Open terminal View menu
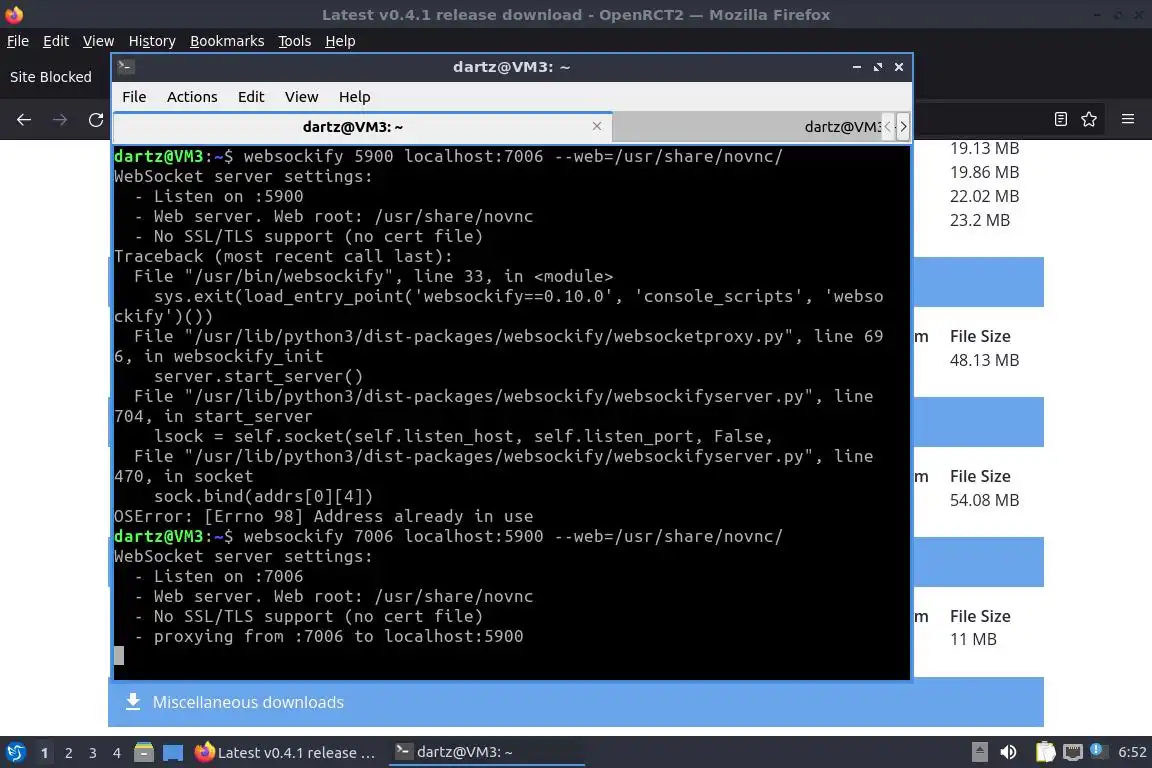The width and height of the screenshot is (1152, 768). (x=301, y=97)
